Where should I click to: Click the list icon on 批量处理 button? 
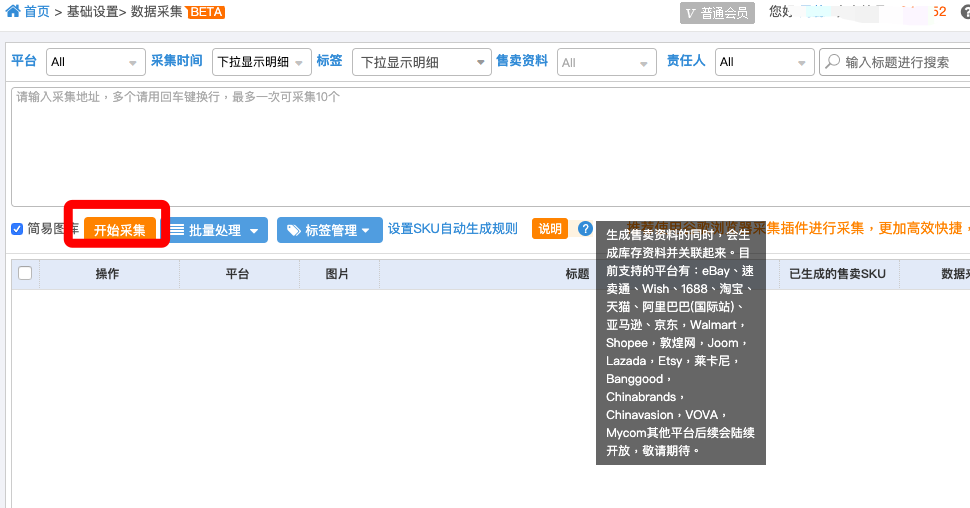[178, 230]
